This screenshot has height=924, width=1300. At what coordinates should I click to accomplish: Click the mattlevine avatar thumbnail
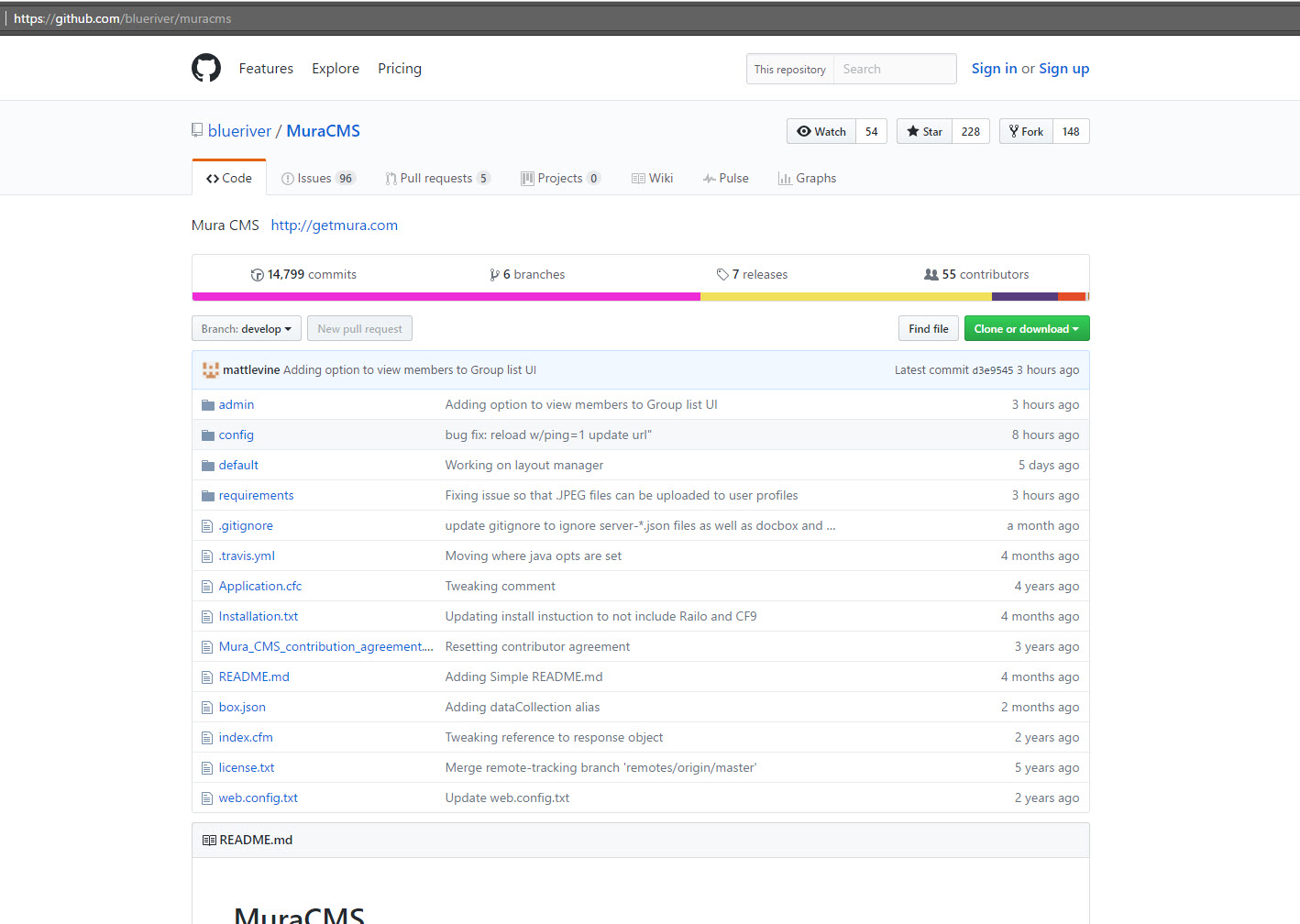[210, 369]
